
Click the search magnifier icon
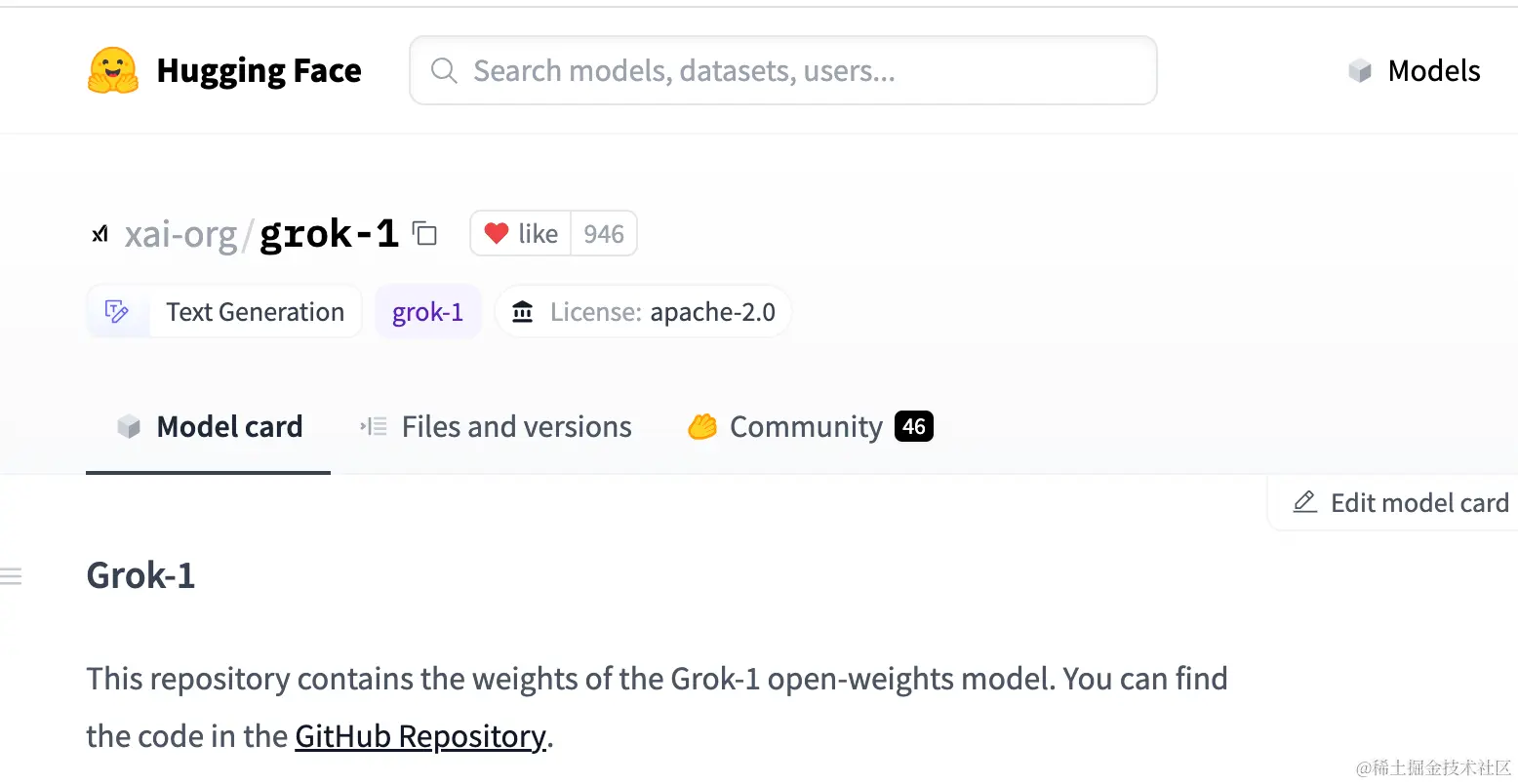click(x=444, y=70)
